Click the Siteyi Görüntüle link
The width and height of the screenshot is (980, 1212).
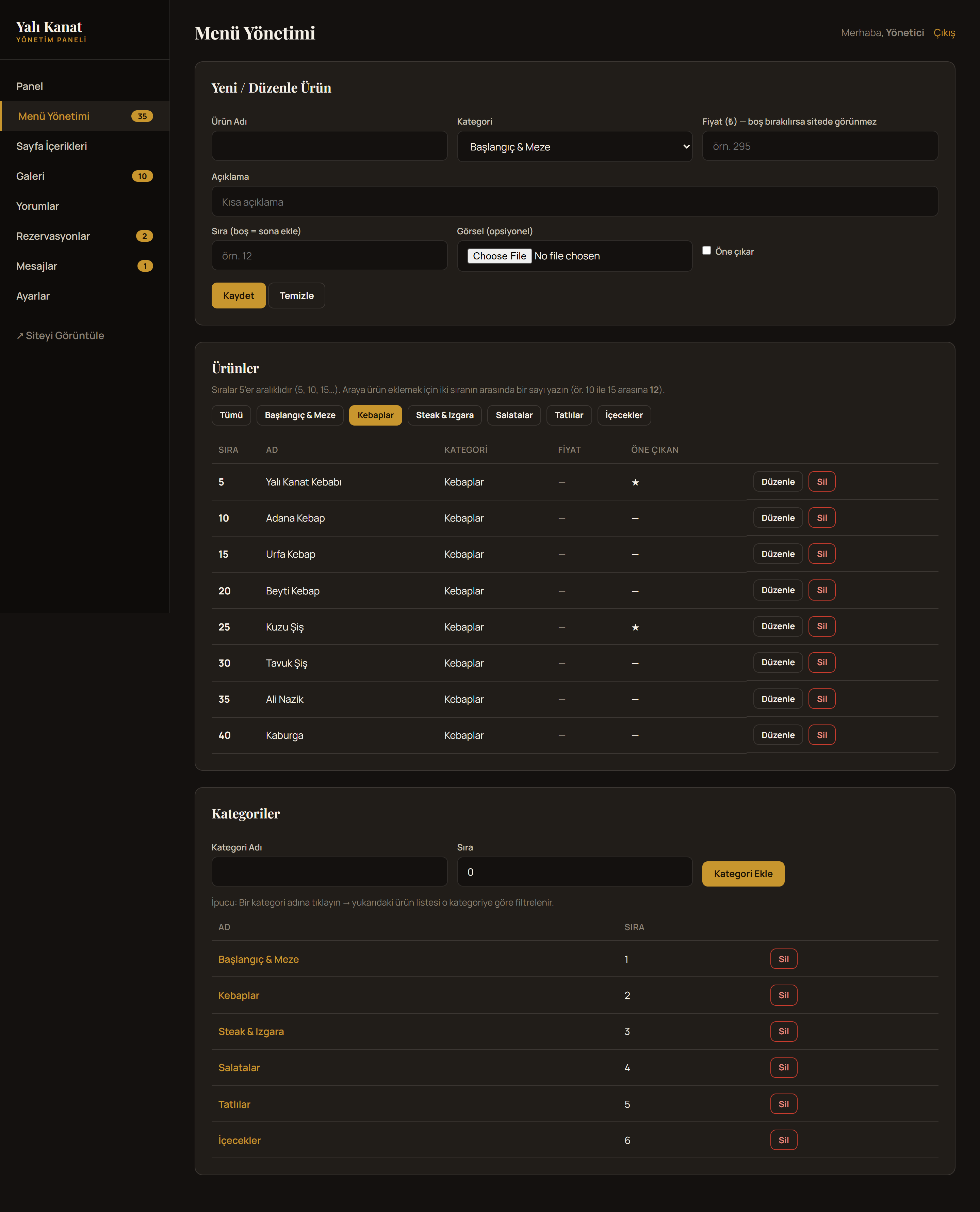coord(61,335)
